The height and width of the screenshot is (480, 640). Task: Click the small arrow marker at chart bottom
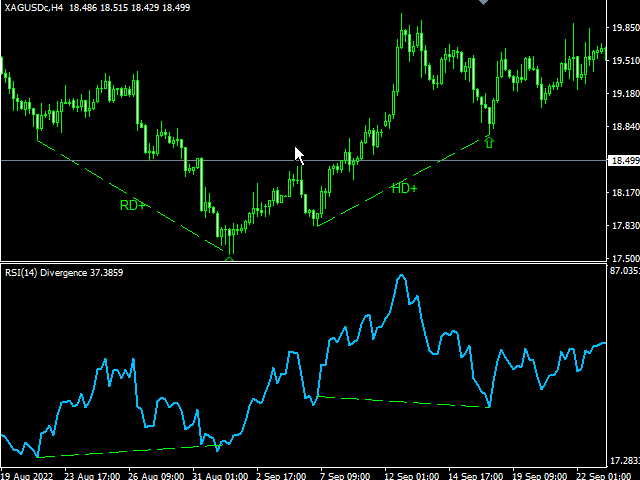pyautogui.click(x=230, y=259)
